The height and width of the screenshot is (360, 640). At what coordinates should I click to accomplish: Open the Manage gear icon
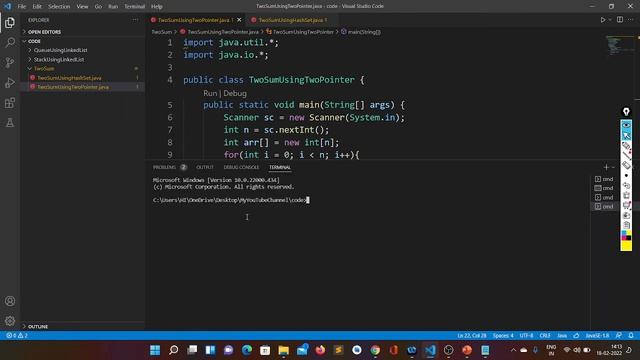[x=10, y=321]
